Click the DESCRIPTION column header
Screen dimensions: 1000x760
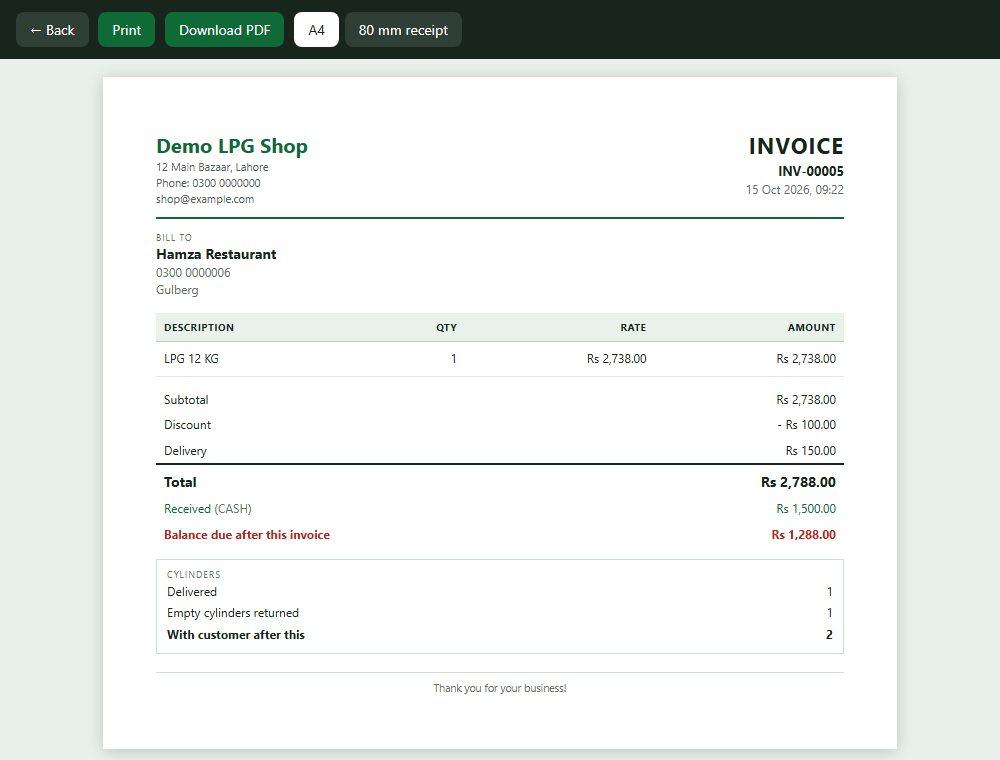coord(199,327)
